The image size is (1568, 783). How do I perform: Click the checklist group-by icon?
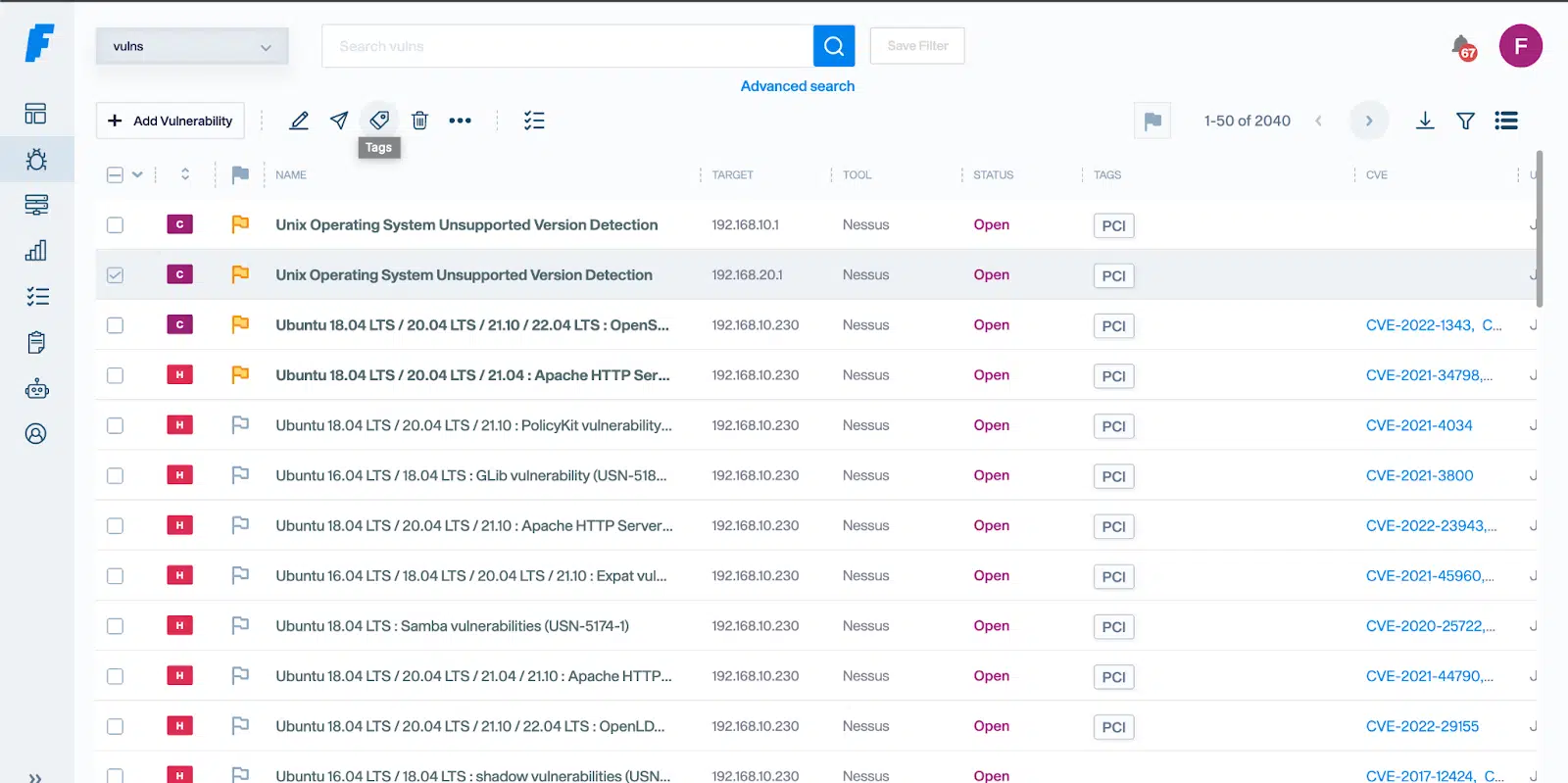(534, 121)
